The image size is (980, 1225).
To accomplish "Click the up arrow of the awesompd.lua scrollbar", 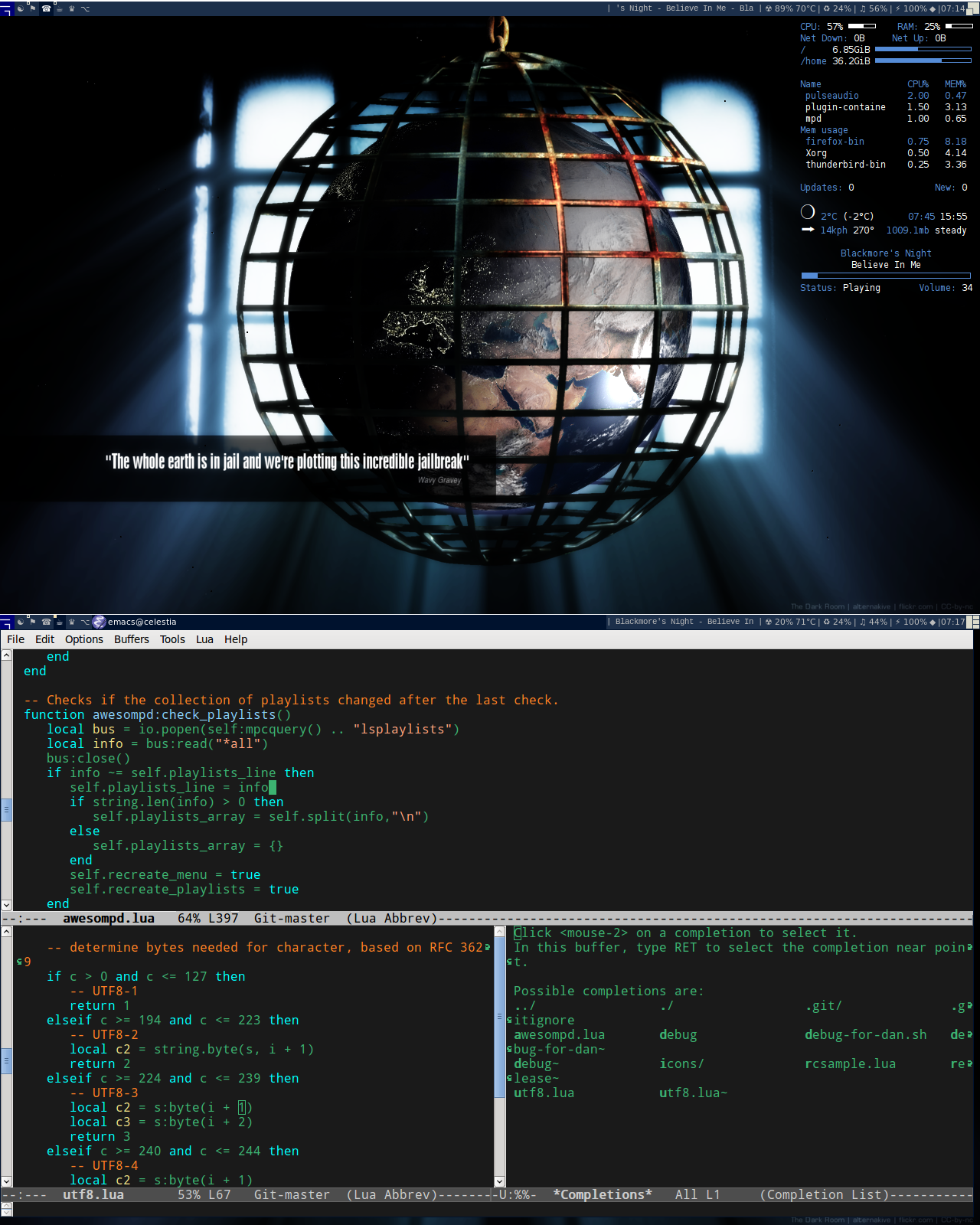I will [x=6, y=655].
